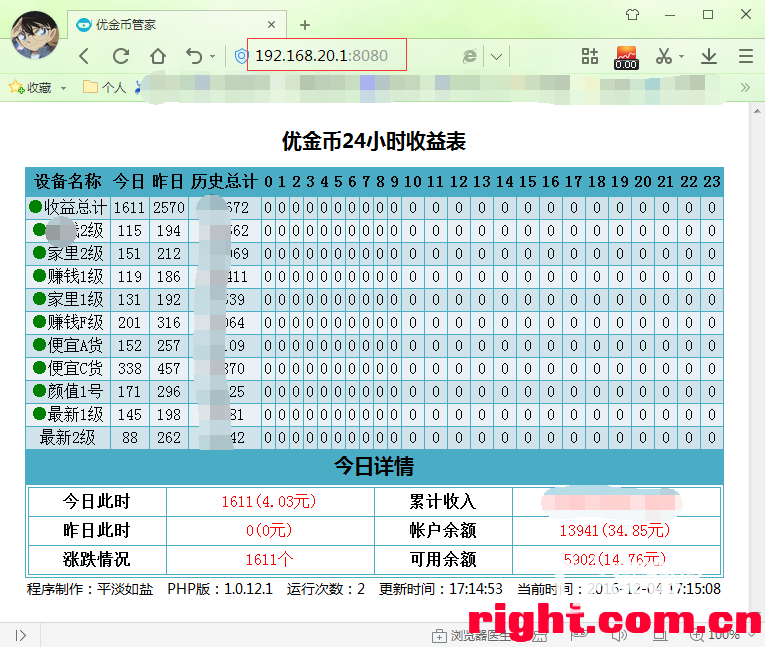Click yesterday's total value 2570
765x647 pixels.
pos(169,208)
